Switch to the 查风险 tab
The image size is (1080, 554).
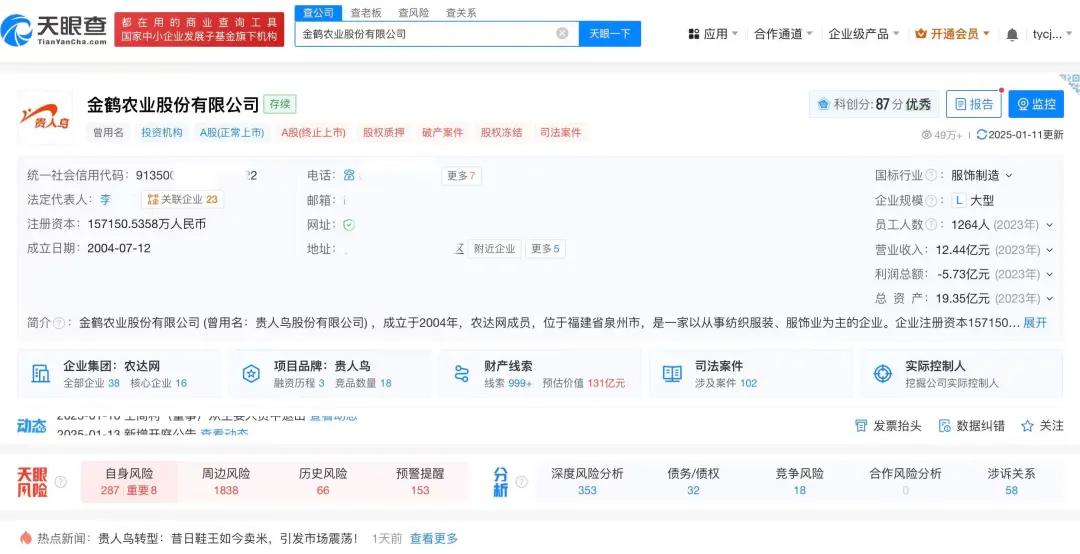[413, 12]
